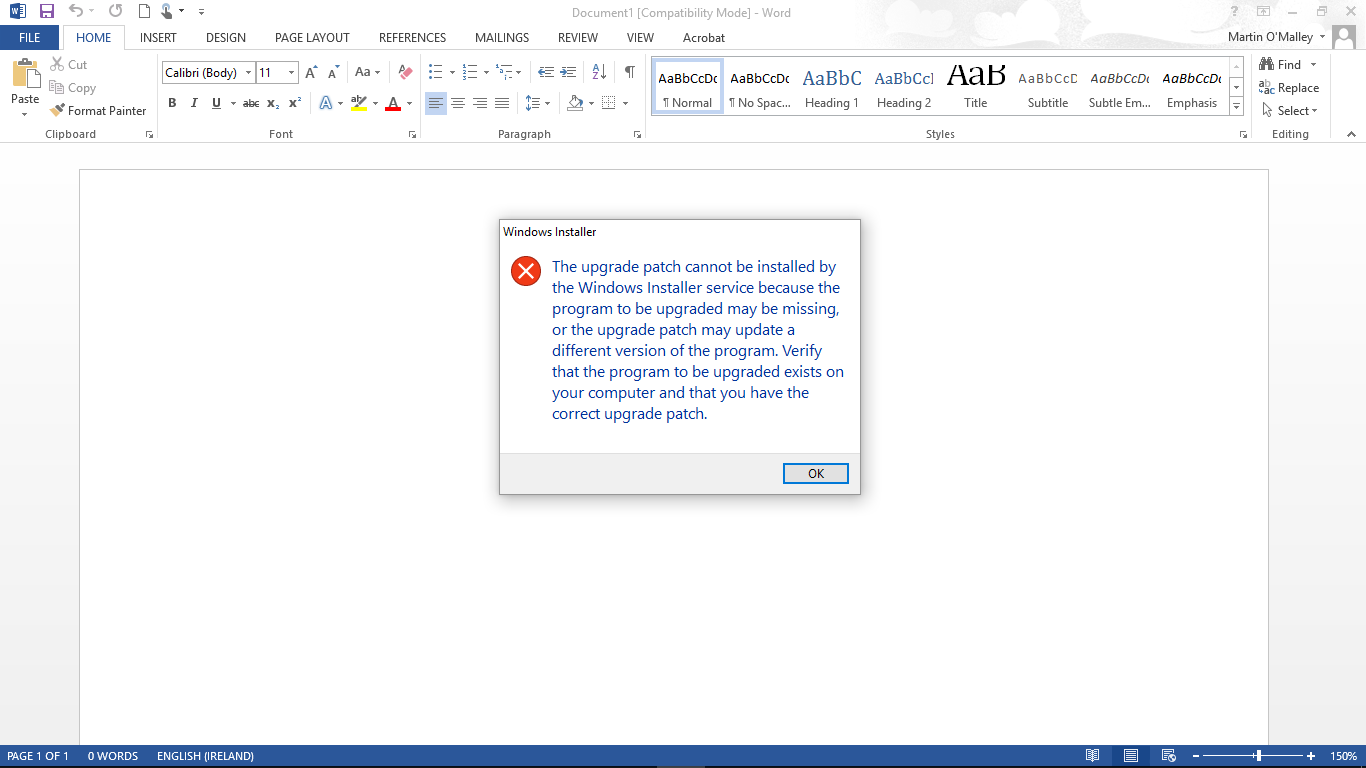Screen dimensions: 1366x768
Task: Toggle bold formatting
Action: pos(172,103)
